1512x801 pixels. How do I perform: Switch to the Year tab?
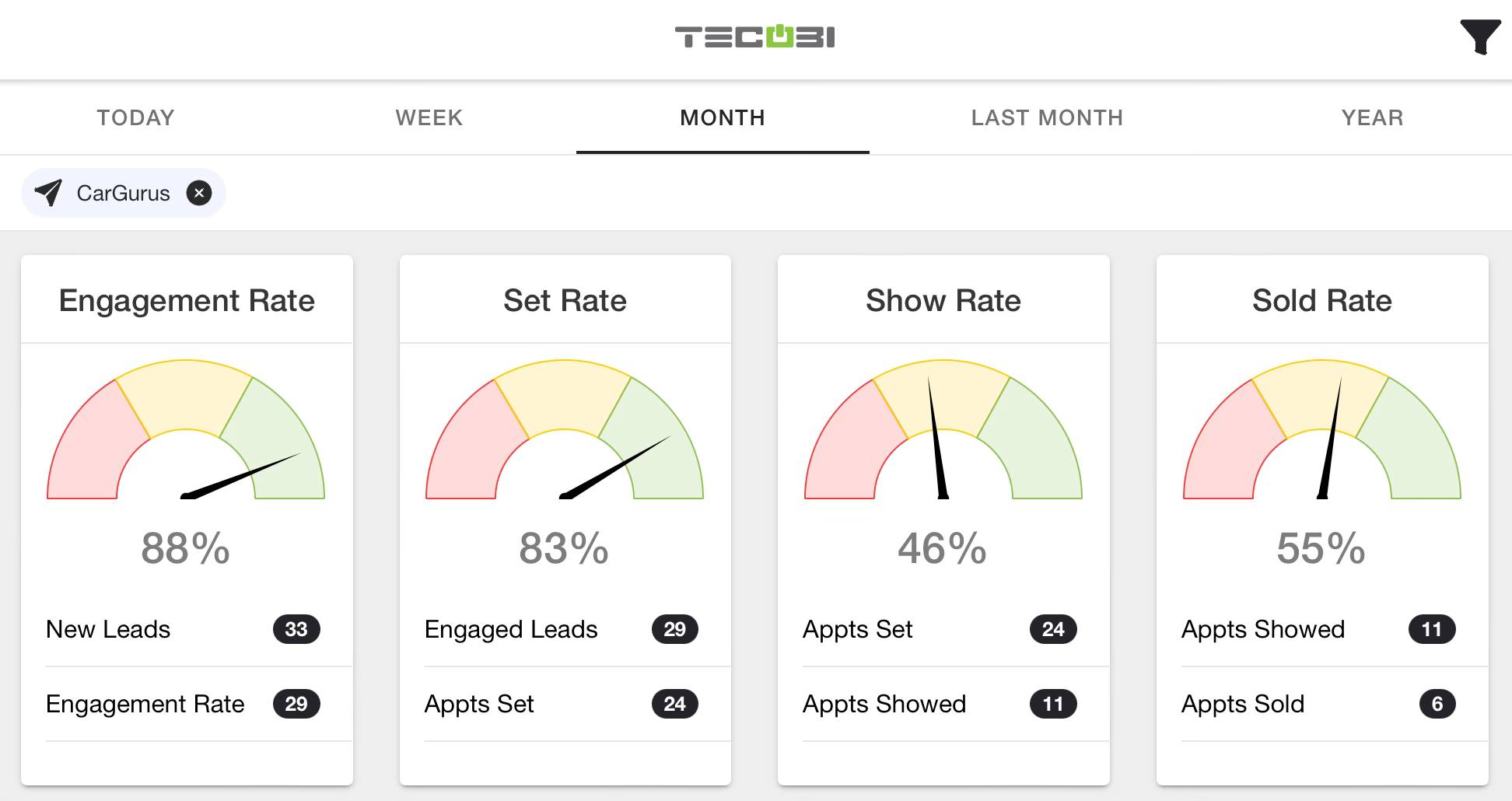coord(1372,117)
